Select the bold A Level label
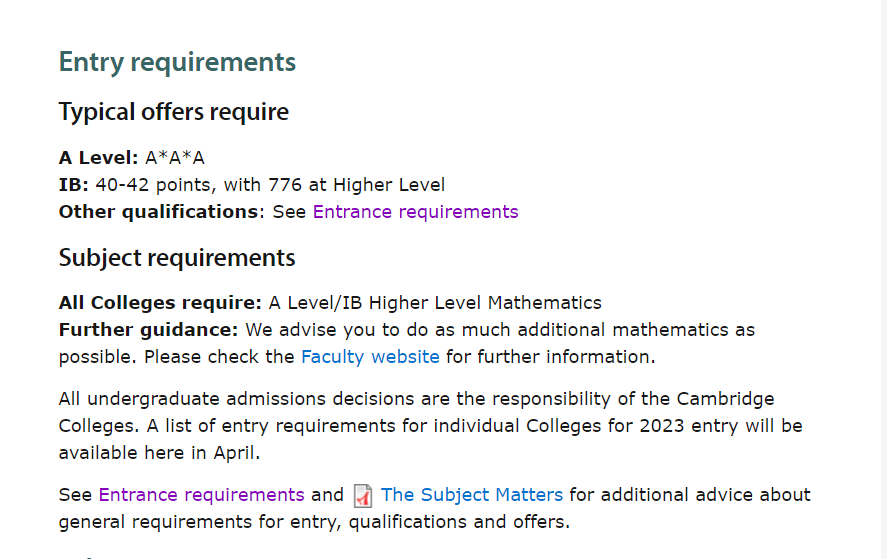Image resolution: width=887 pixels, height=559 pixels. [98, 157]
